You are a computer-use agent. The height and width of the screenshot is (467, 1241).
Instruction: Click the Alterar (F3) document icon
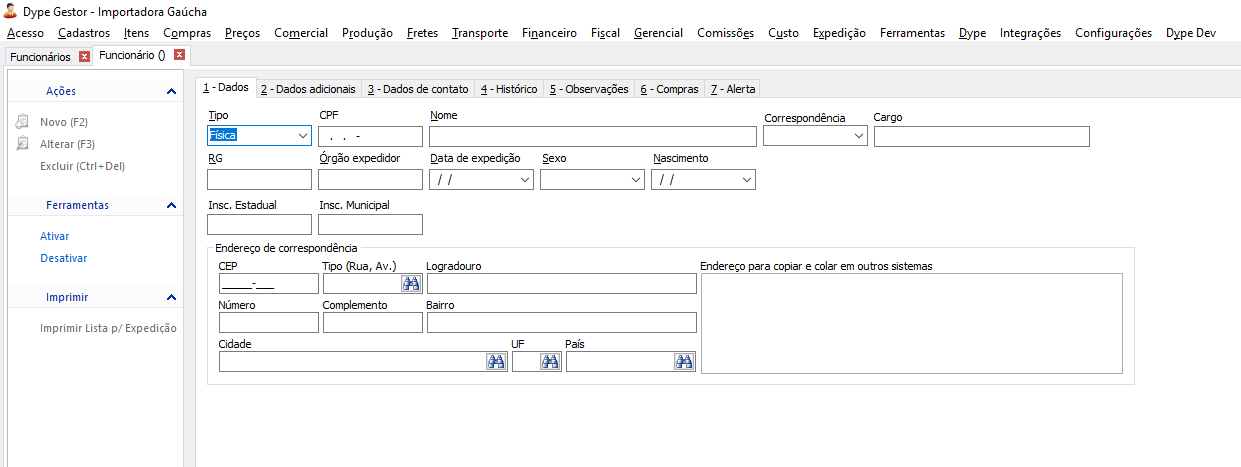point(23,144)
